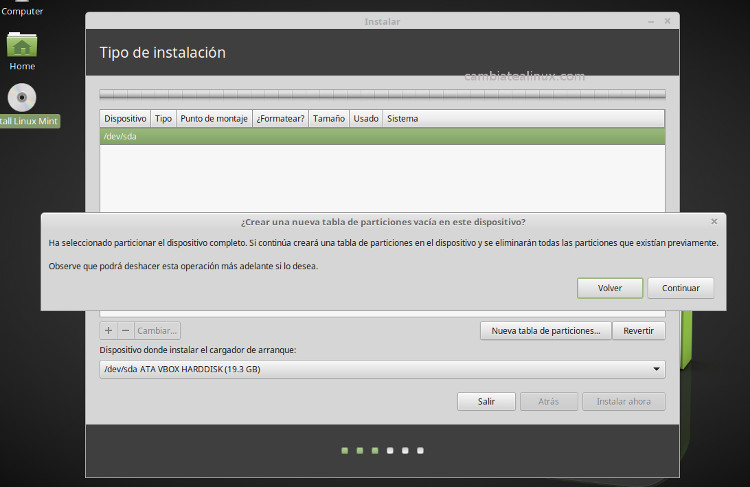Image resolution: width=750 pixels, height=487 pixels.
Task: Launch Install Linux Mint disc icon
Action: [22, 98]
